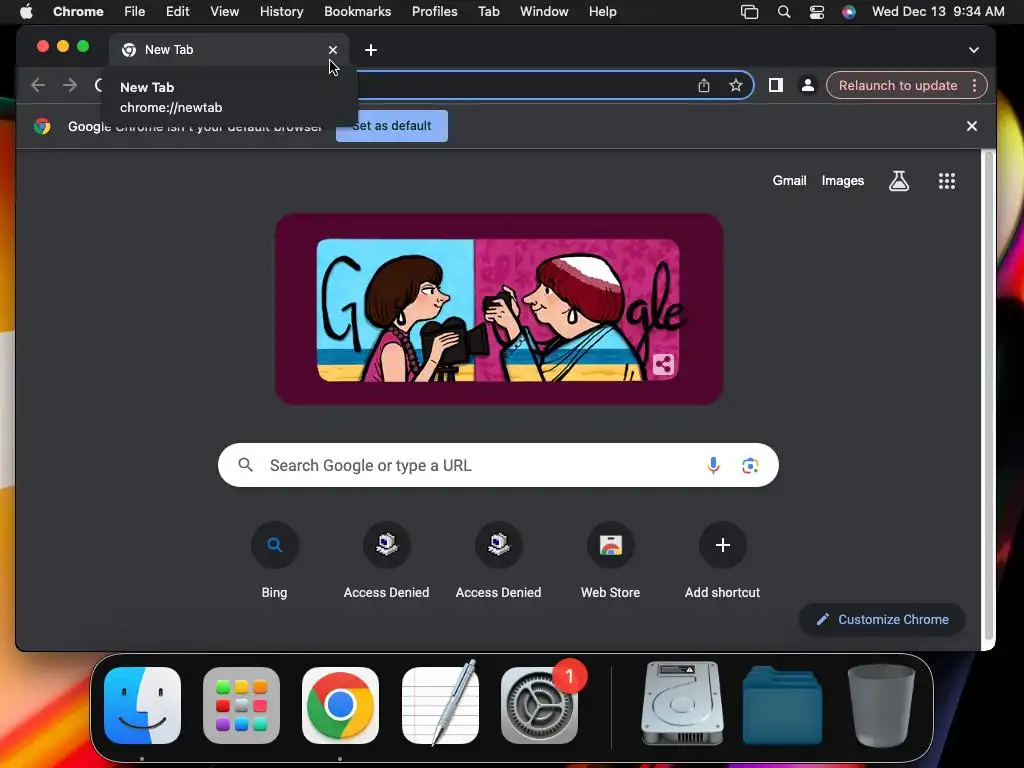This screenshot has height=768, width=1024.
Task: Open the History menu
Action: pyautogui.click(x=281, y=11)
